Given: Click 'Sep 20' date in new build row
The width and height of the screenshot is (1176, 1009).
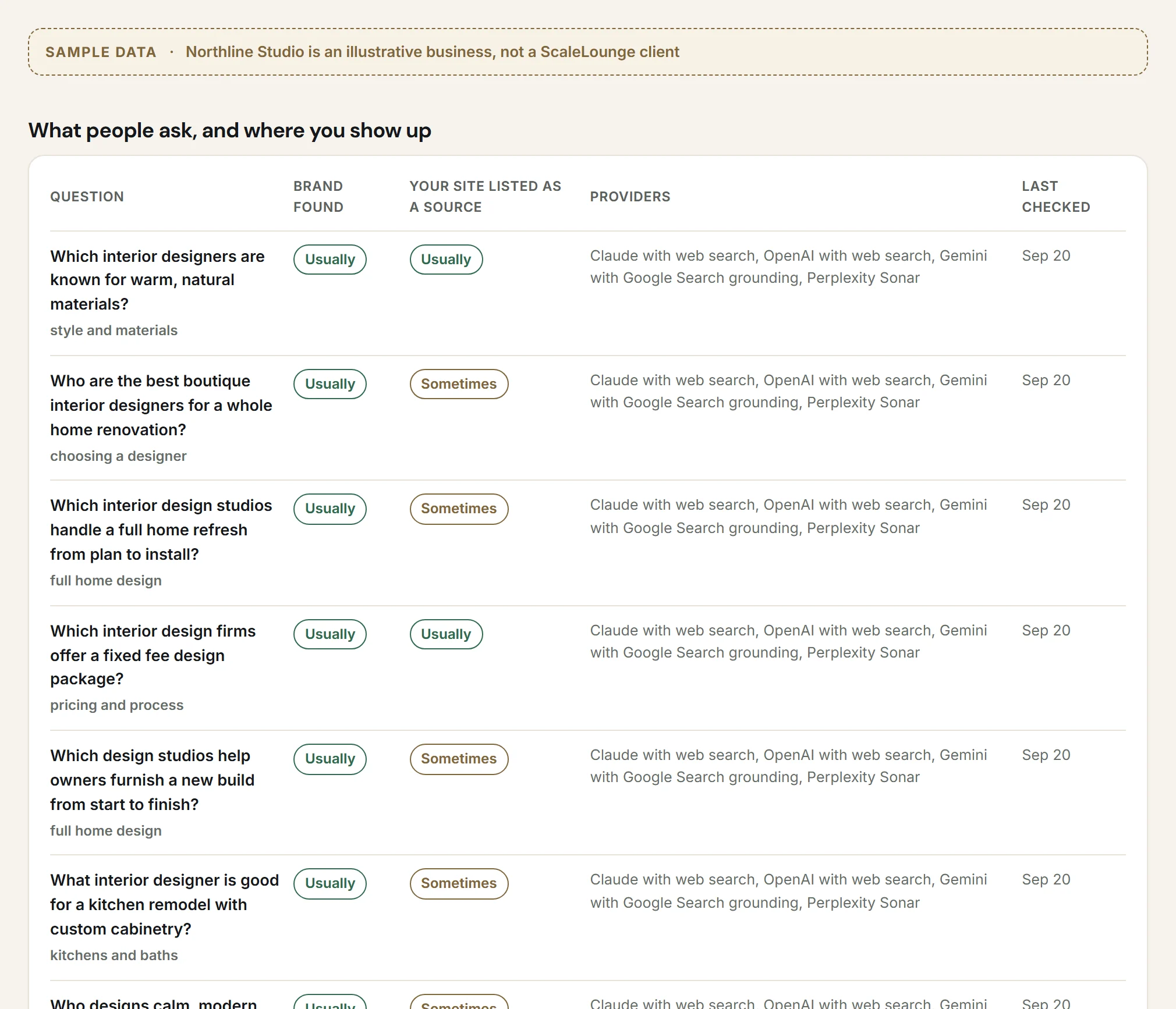Looking at the screenshot, I should pos(1046,755).
